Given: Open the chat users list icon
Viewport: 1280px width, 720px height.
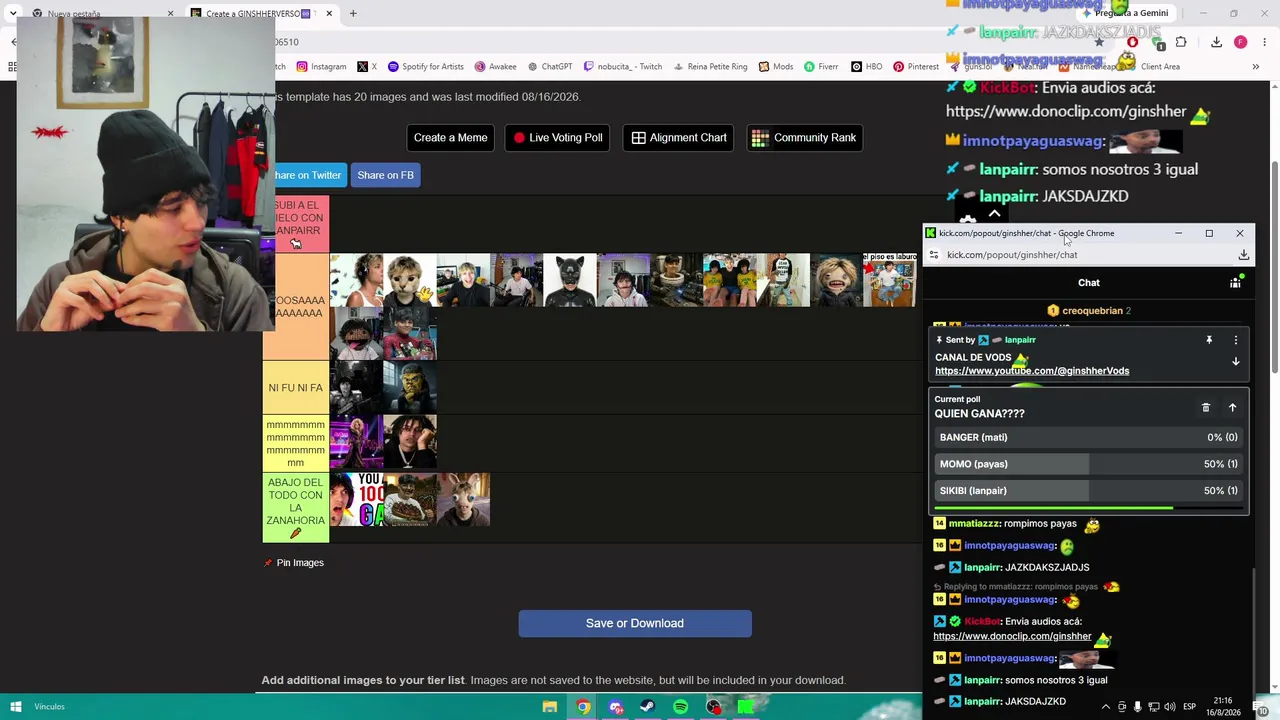Looking at the screenshot, I should point(1235,283).
